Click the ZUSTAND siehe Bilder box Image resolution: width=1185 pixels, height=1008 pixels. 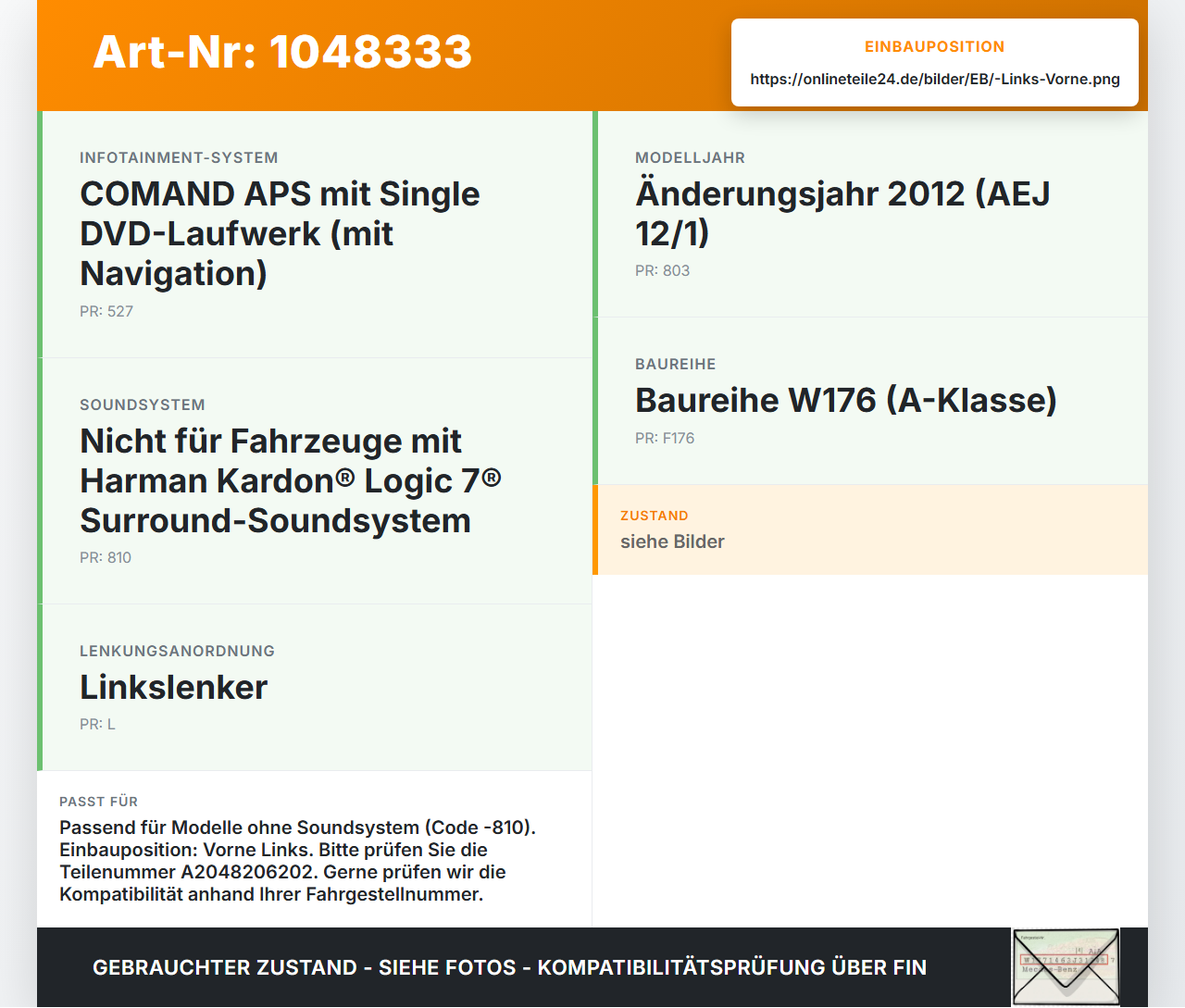pyautogui.click(x=870, y=529)
